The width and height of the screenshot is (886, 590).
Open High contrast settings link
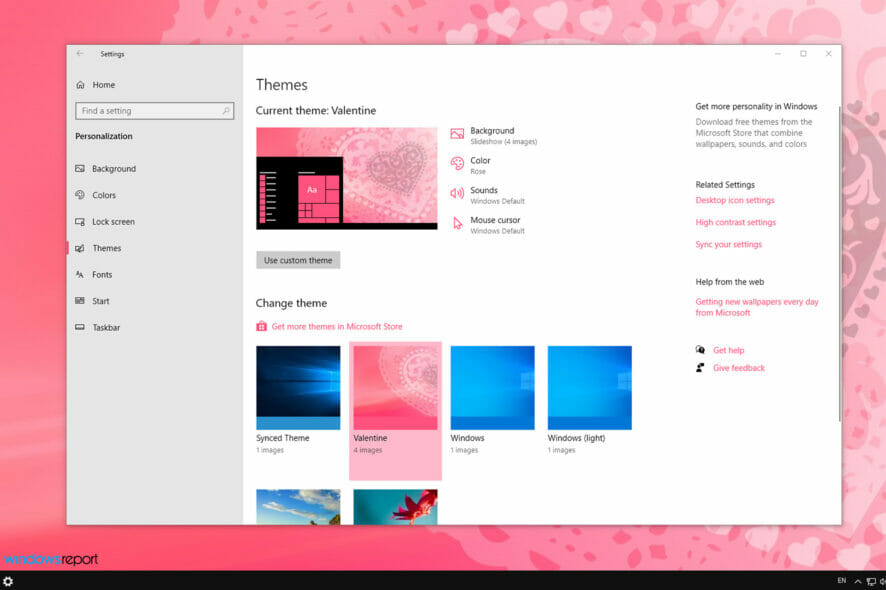coord(735,222)
